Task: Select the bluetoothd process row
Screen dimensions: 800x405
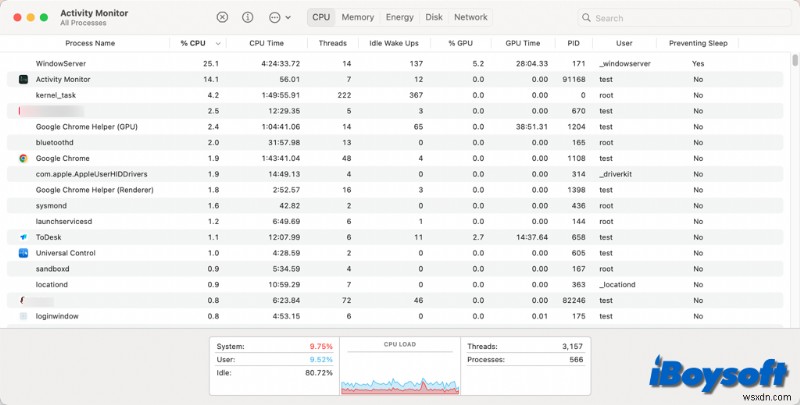Action: (x=395, y=143)
